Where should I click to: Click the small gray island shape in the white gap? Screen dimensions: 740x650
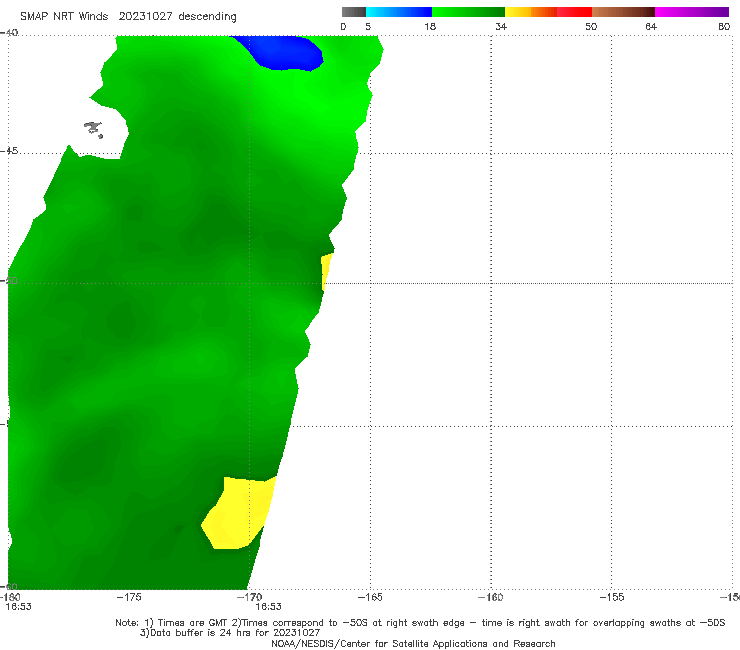(93, 128)
